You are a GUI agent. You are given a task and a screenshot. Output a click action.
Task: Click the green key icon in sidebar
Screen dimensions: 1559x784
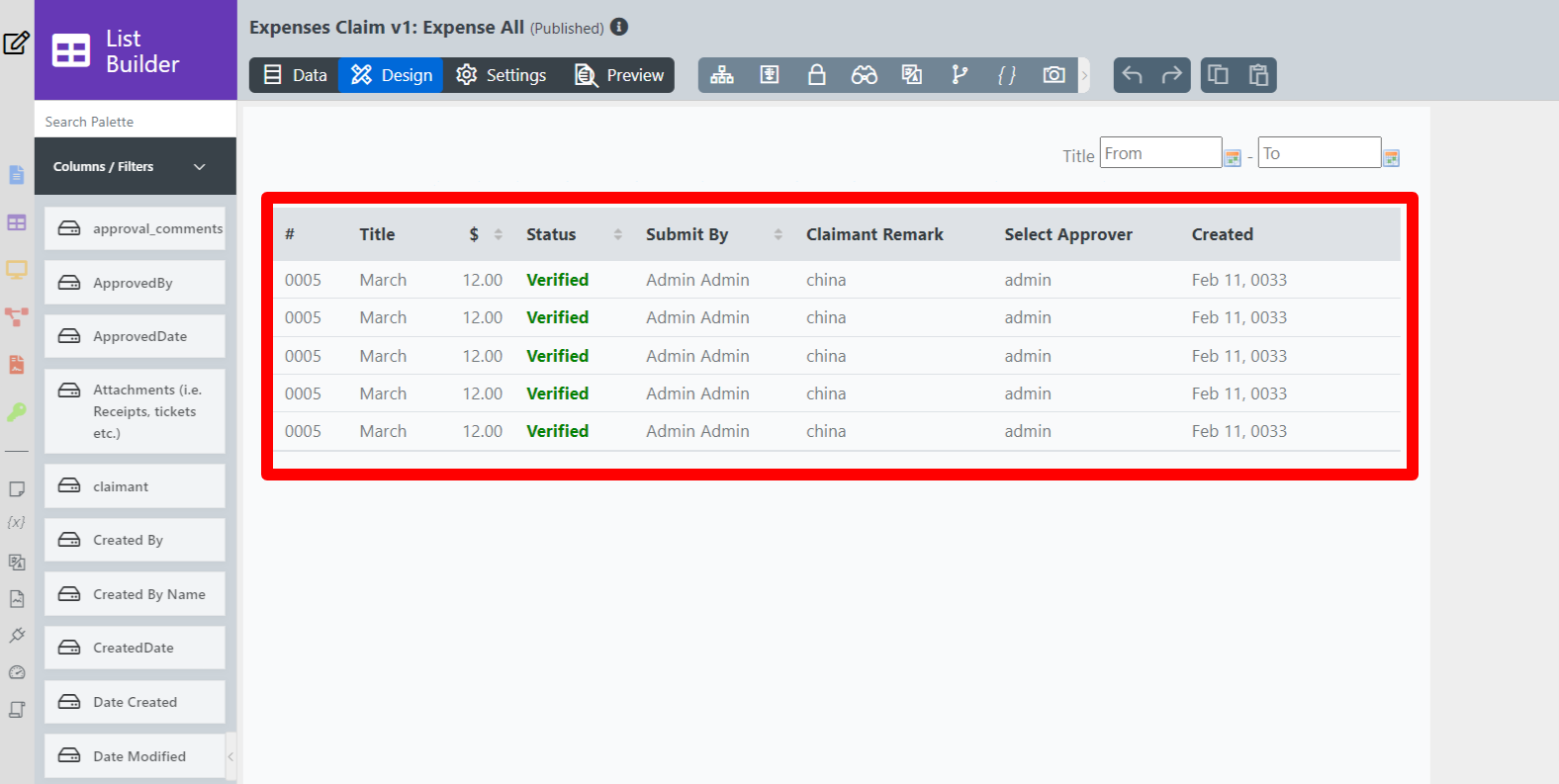(x=17, y=412)
